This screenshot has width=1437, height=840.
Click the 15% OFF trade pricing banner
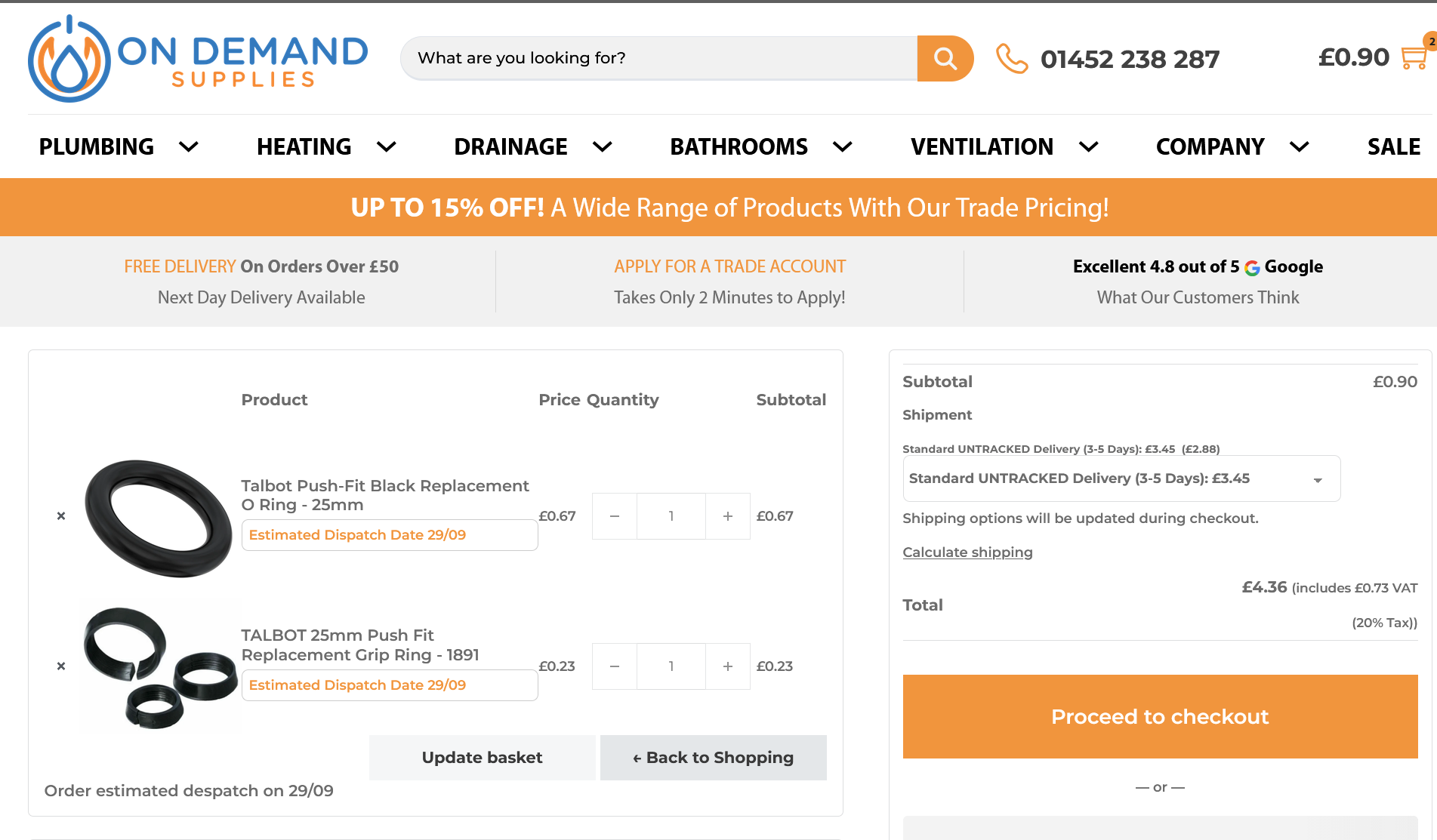[x=718, y=208]
